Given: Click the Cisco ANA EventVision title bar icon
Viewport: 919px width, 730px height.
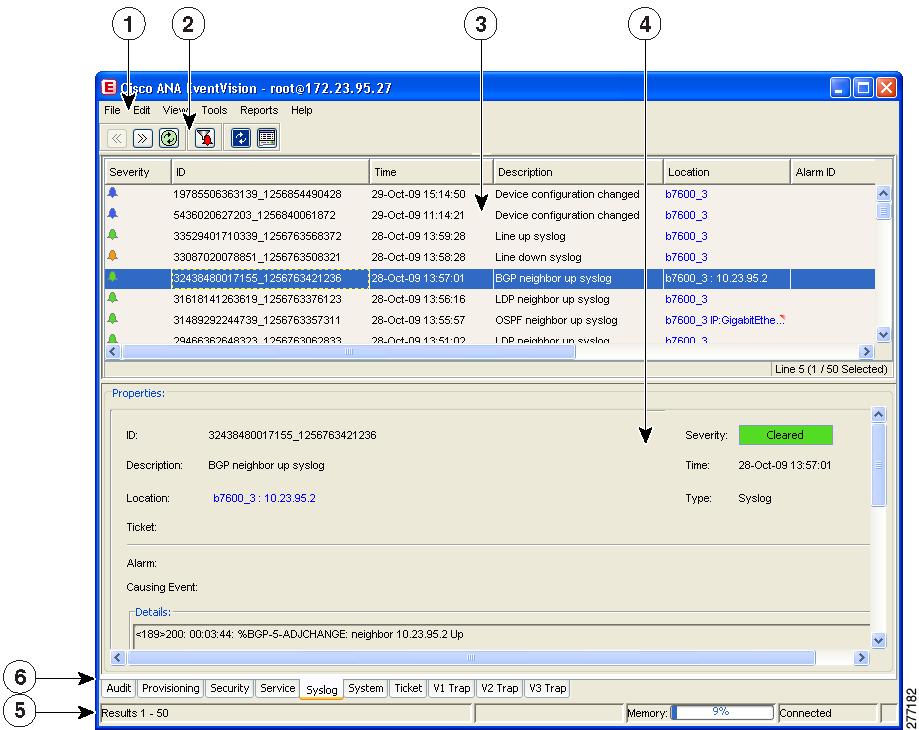Looking at the screenshot, I should 109,87.
